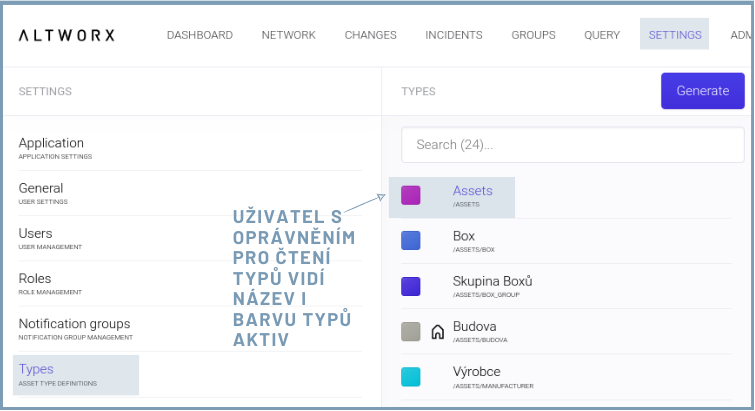Open the Dashboard tab
This screenshot has width=755, height=411.
[199, 35]
